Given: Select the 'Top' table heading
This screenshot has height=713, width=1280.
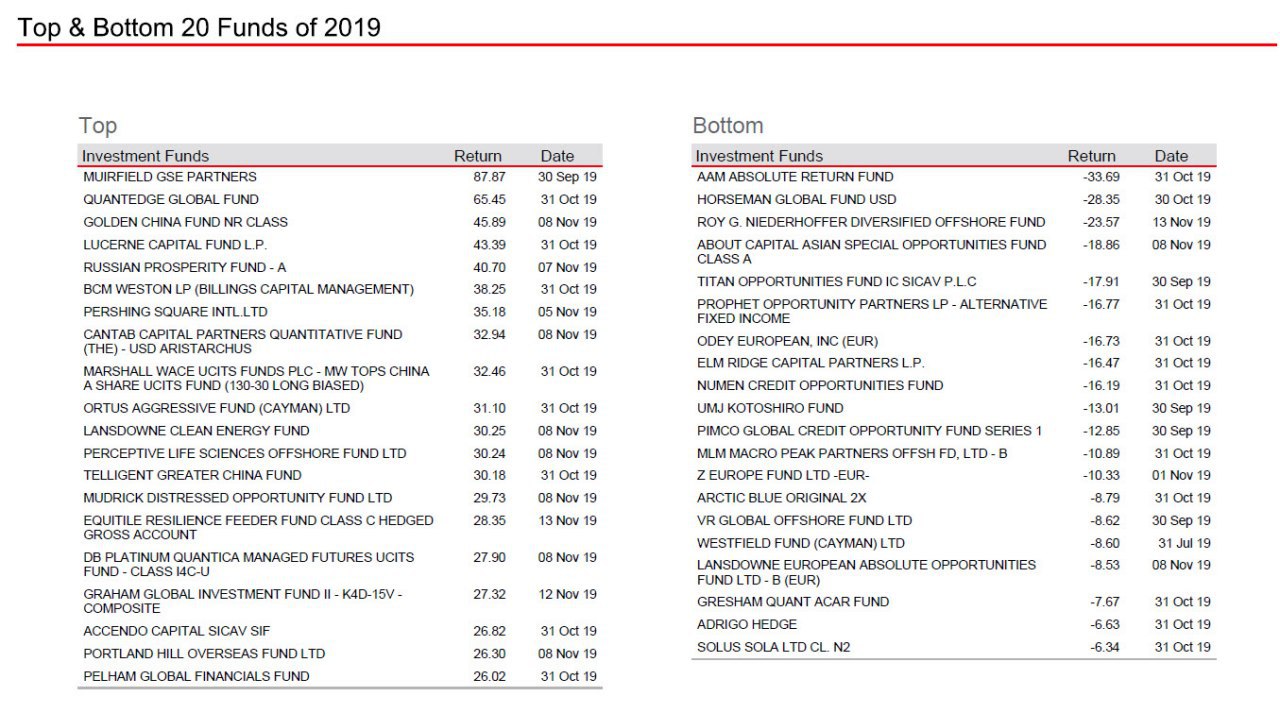Looking at the screenshot, I should point(98,125).
